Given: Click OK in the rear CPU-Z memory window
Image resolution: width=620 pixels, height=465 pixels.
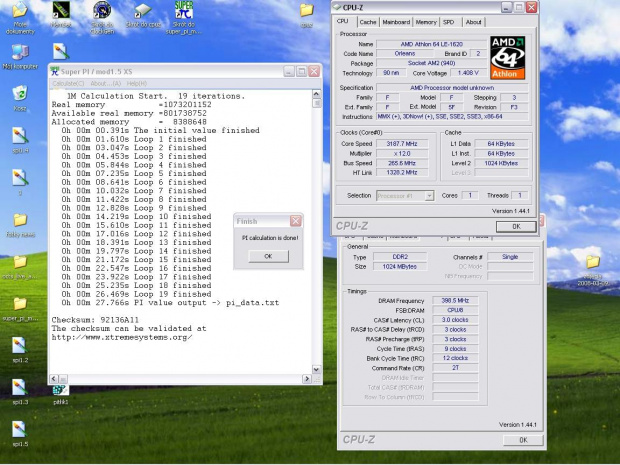Looking at the screenshot, I should (523, 440).
